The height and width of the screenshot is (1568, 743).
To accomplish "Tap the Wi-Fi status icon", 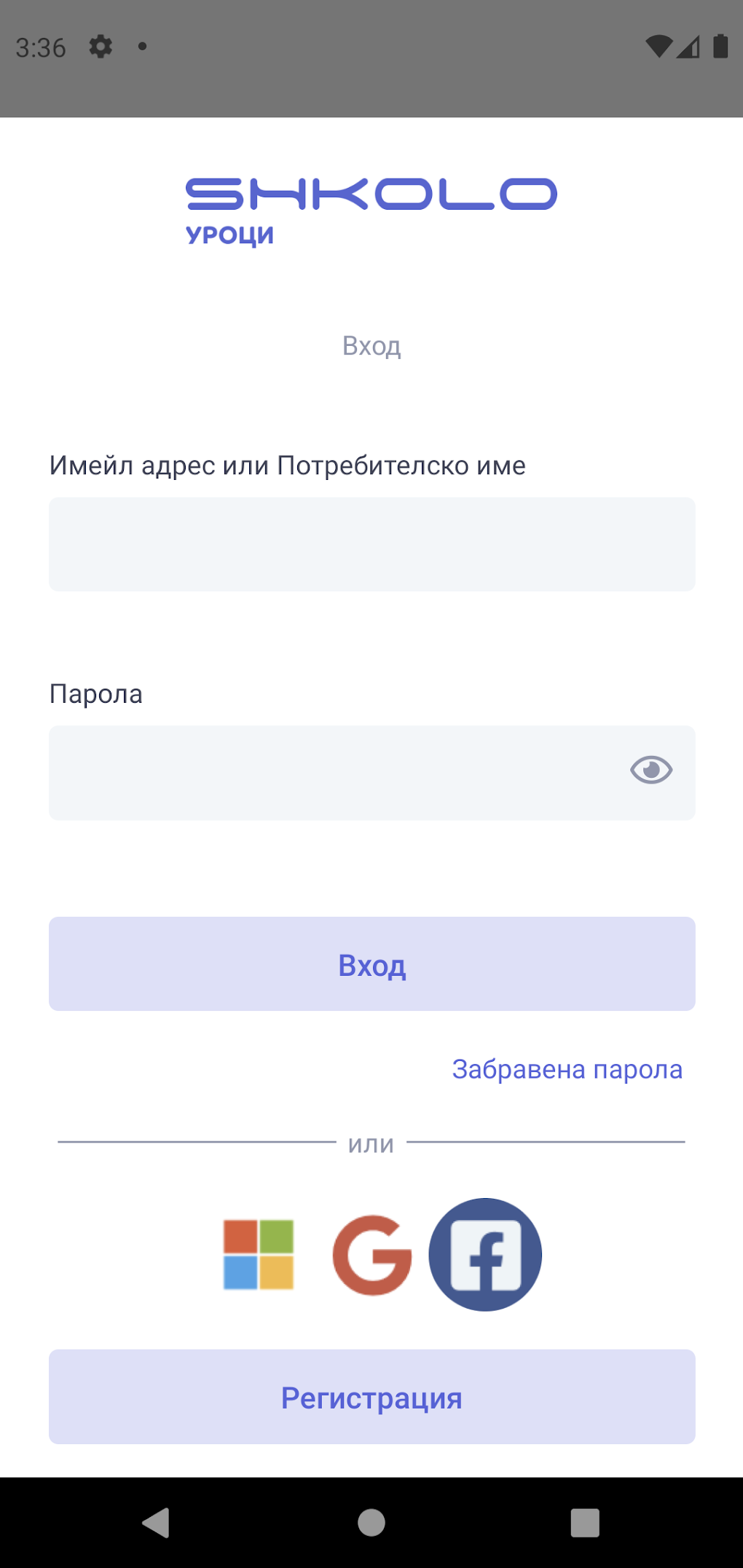I will pos(659,47).
